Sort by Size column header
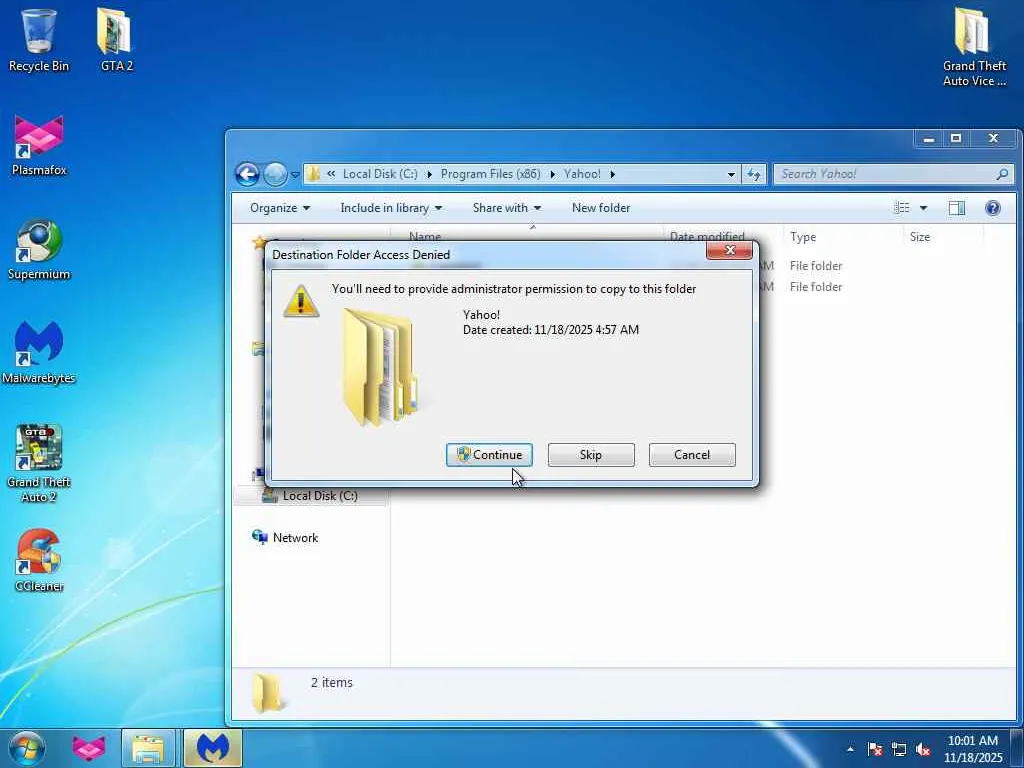 (x=943, y=237)
